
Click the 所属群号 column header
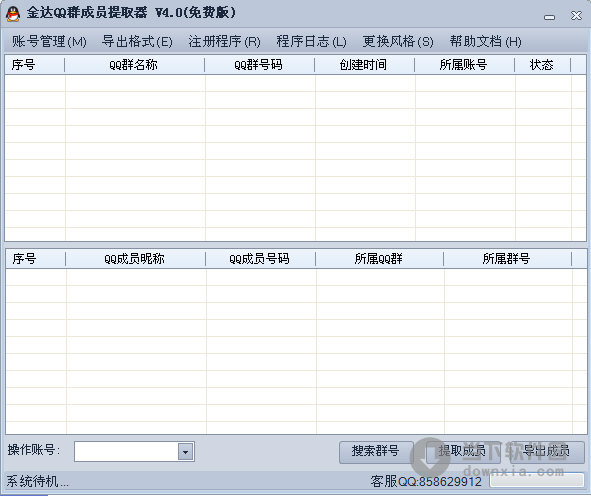pos(507,259)
